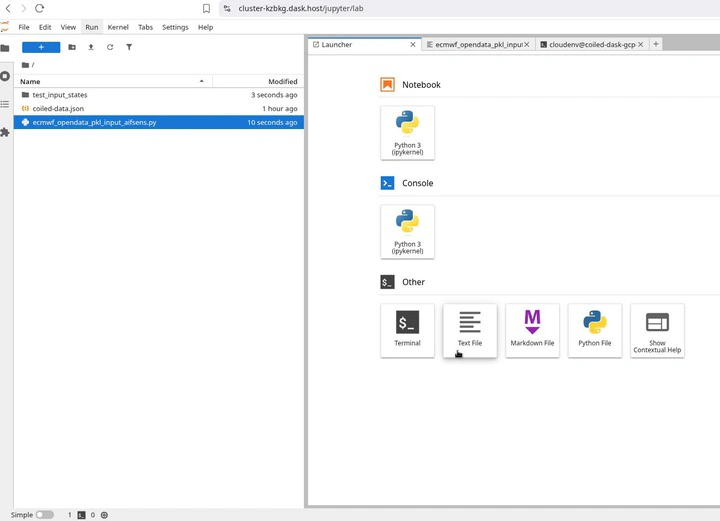Create a new Markdown File

click(x=532, y=330)
